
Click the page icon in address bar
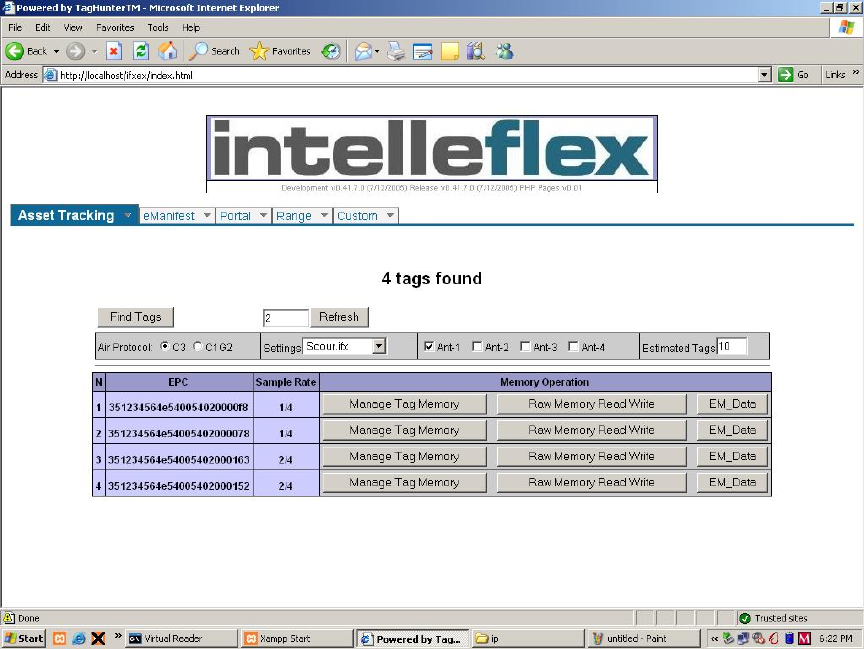[51, 75]
